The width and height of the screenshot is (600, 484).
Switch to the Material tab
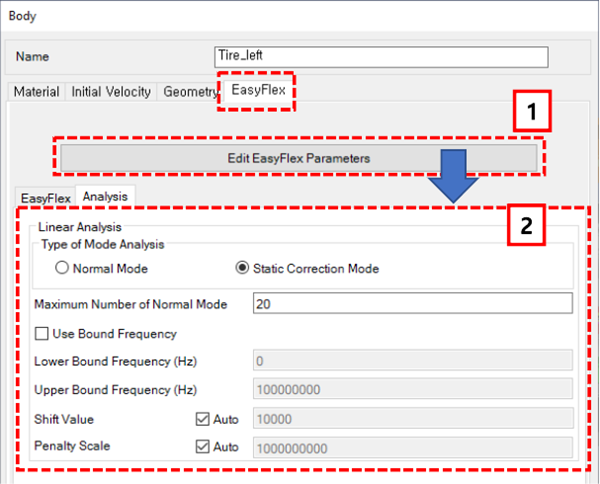[36, 92]
